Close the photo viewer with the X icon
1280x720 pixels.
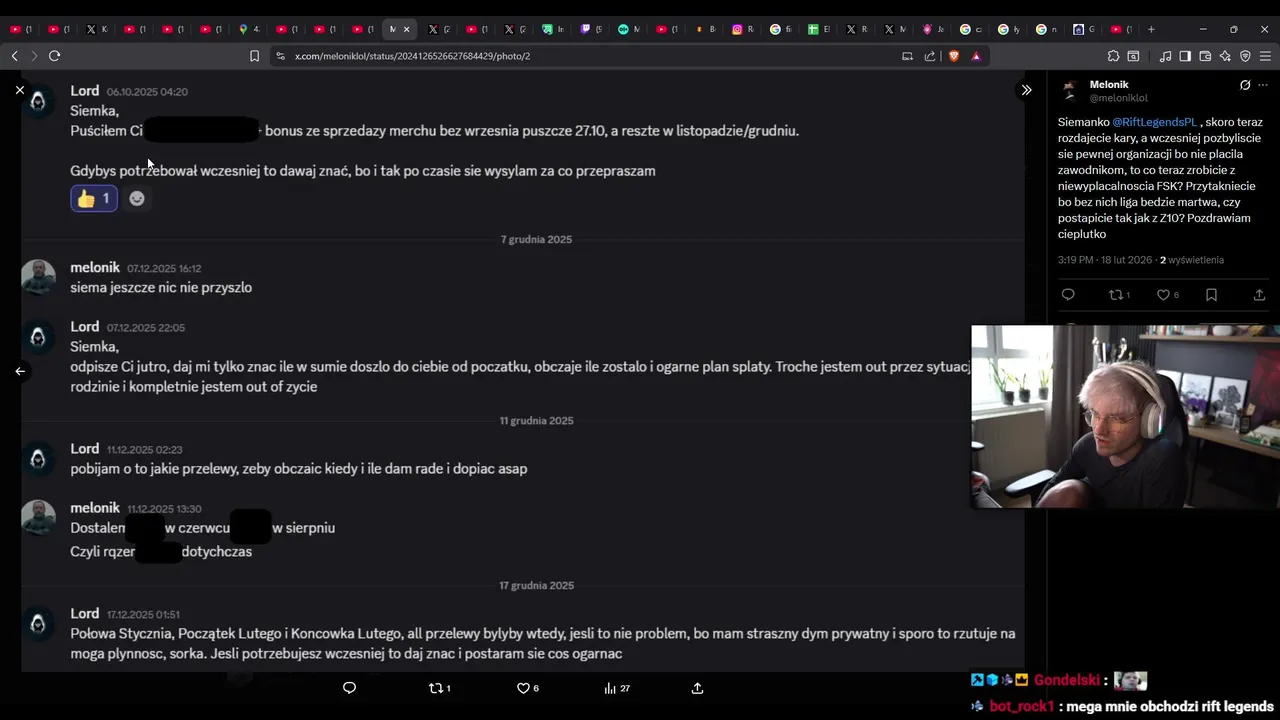(x=19, y=90)
